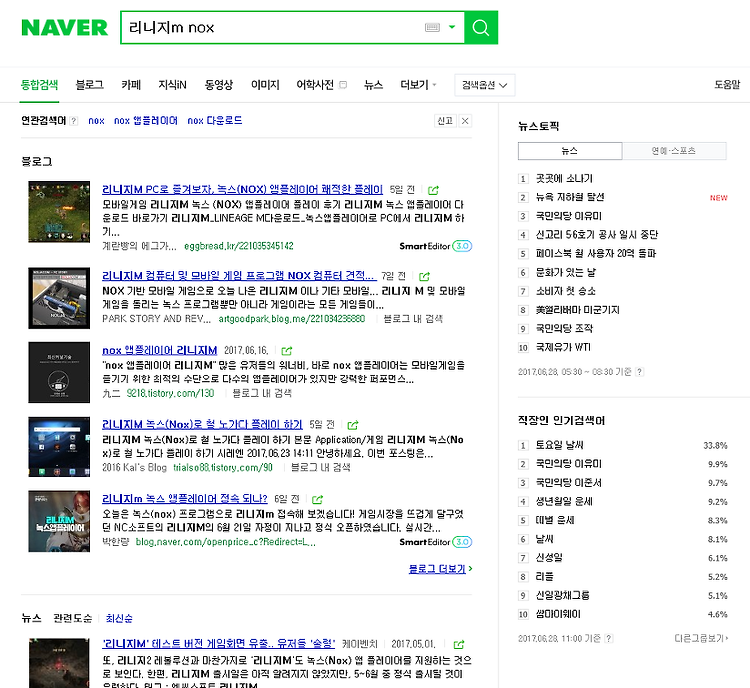Click eggbread.kr URL link
Image resolution: width=750 pixels, height=688 pixels.
[x=239, y=246]
